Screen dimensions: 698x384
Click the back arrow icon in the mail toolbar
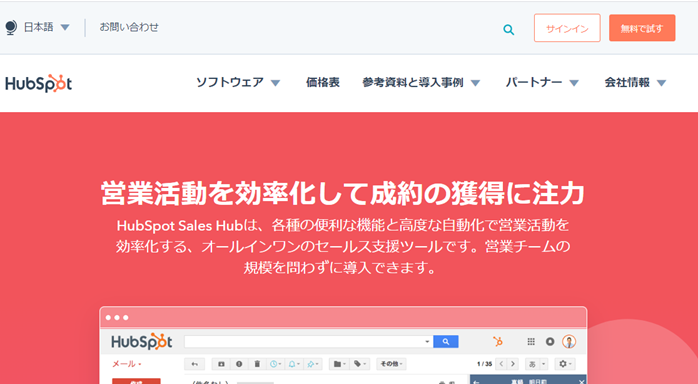[x=195, y=364]
